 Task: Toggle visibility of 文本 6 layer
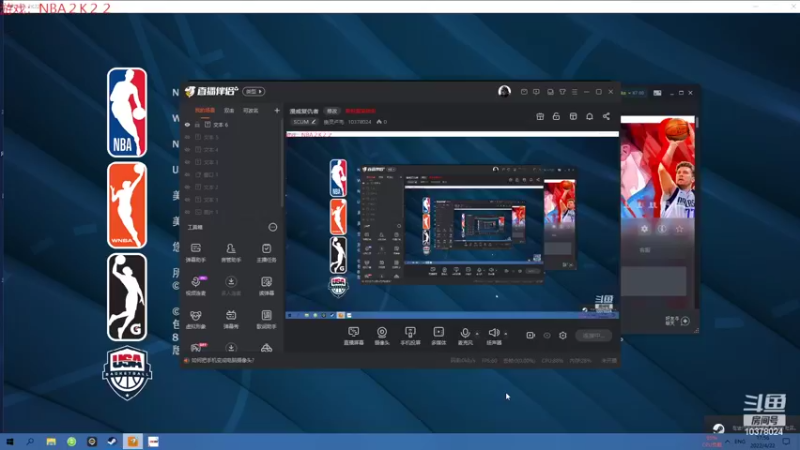187,124
